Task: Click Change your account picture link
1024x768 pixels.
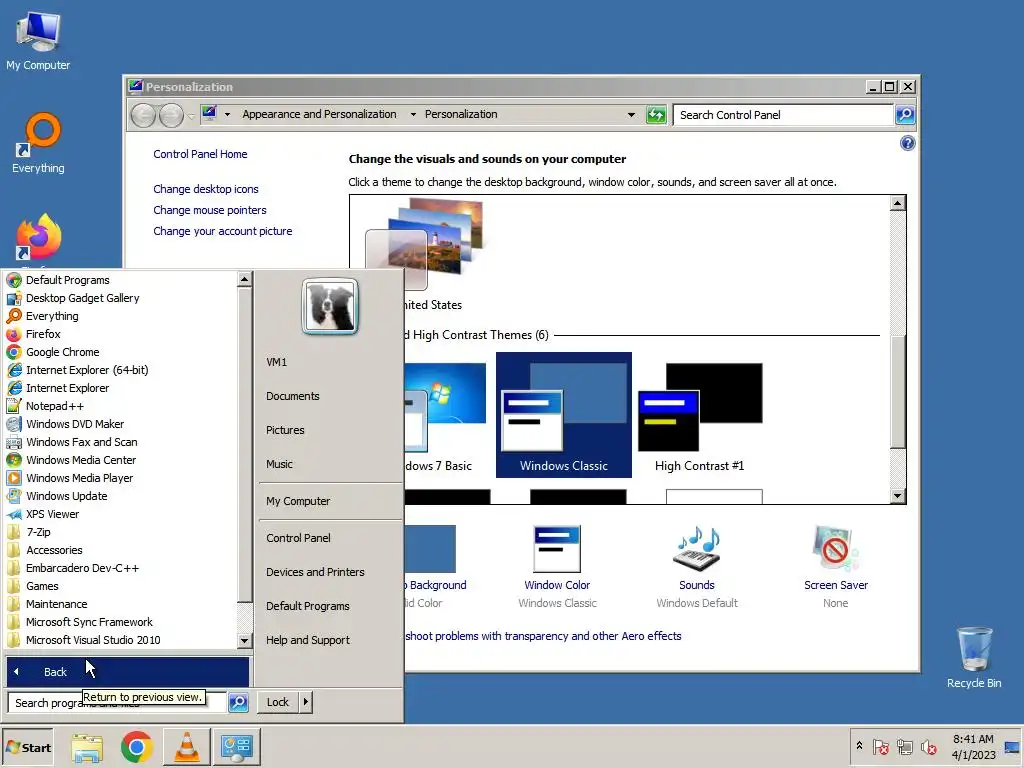Action: (x=223, y=231)
